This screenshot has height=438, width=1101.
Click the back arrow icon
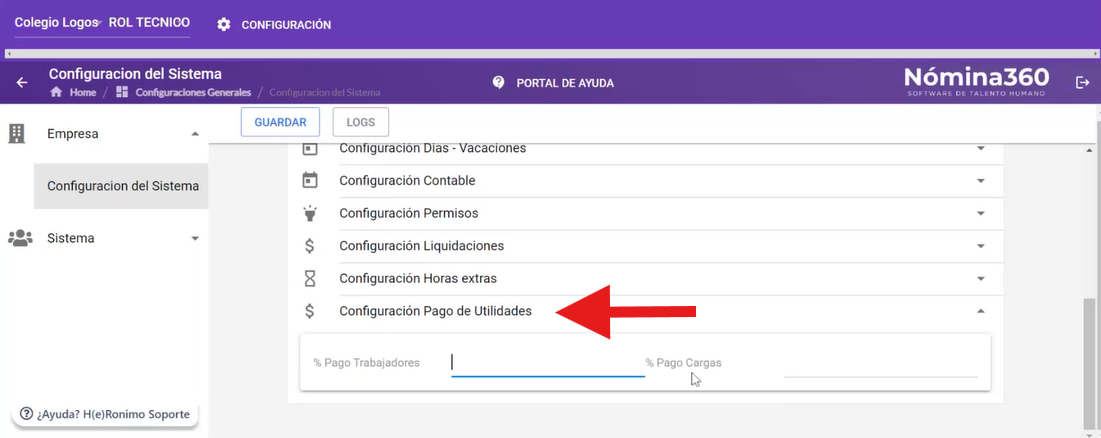22,83
